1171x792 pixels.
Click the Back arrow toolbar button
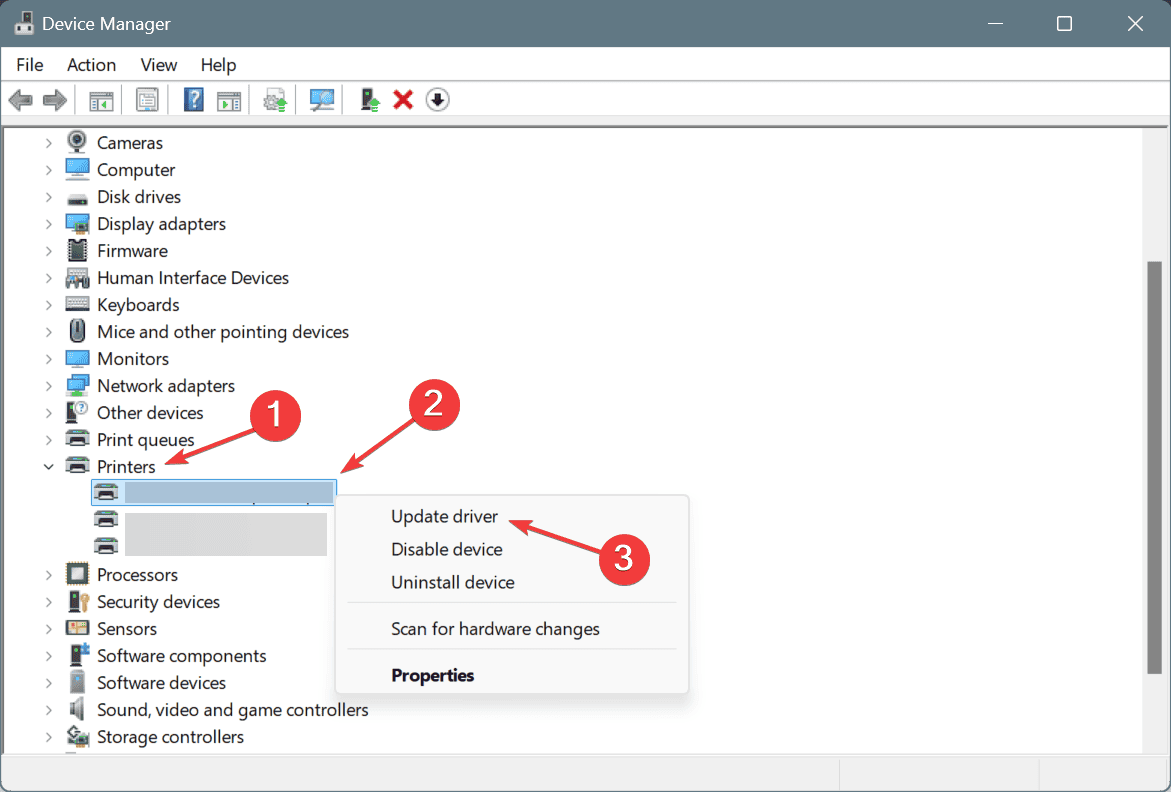click(21, 100)
